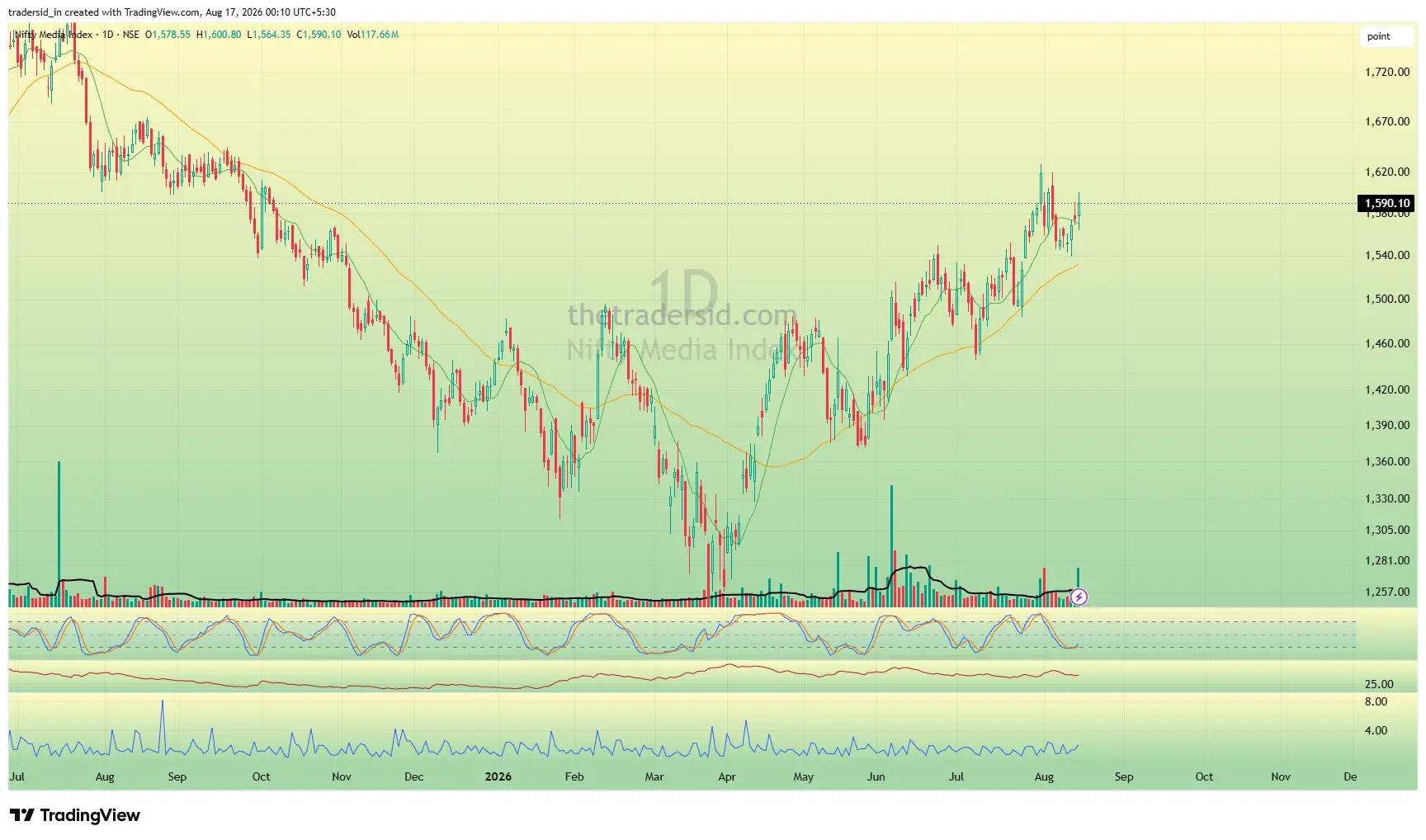This screenshot has height=840, width=1426.
Task: Click the Dec label on the time axis
Action: coord(414,776)
